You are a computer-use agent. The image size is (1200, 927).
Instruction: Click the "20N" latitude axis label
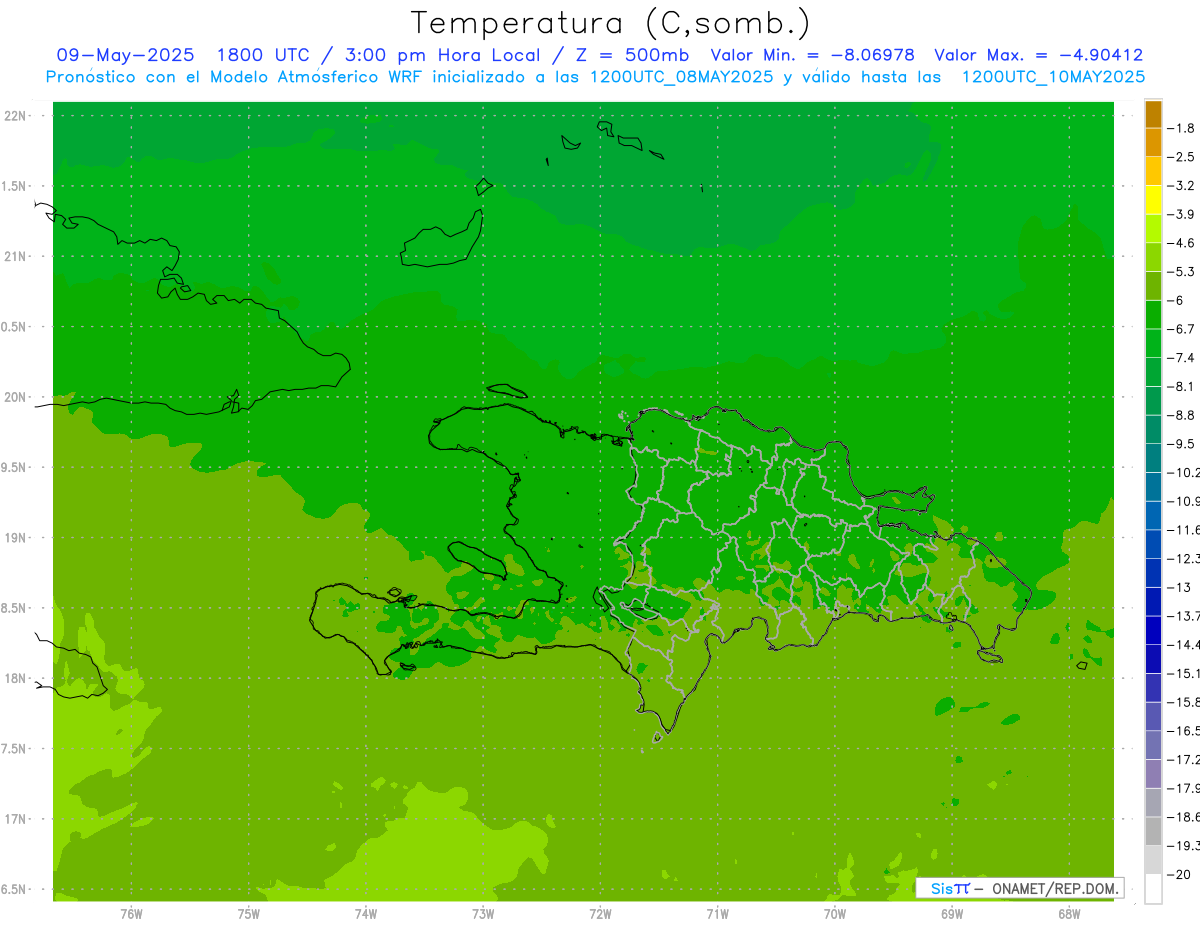(x=17, y=397)
